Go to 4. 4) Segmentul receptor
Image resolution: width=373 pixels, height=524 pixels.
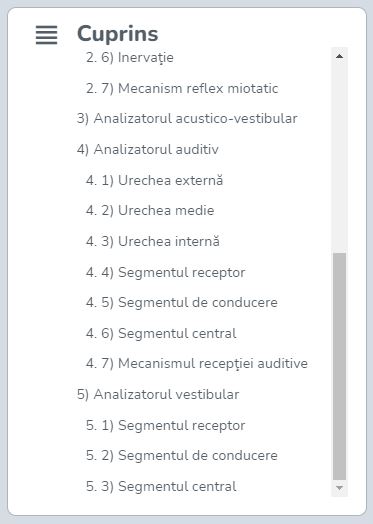point(165,272)
